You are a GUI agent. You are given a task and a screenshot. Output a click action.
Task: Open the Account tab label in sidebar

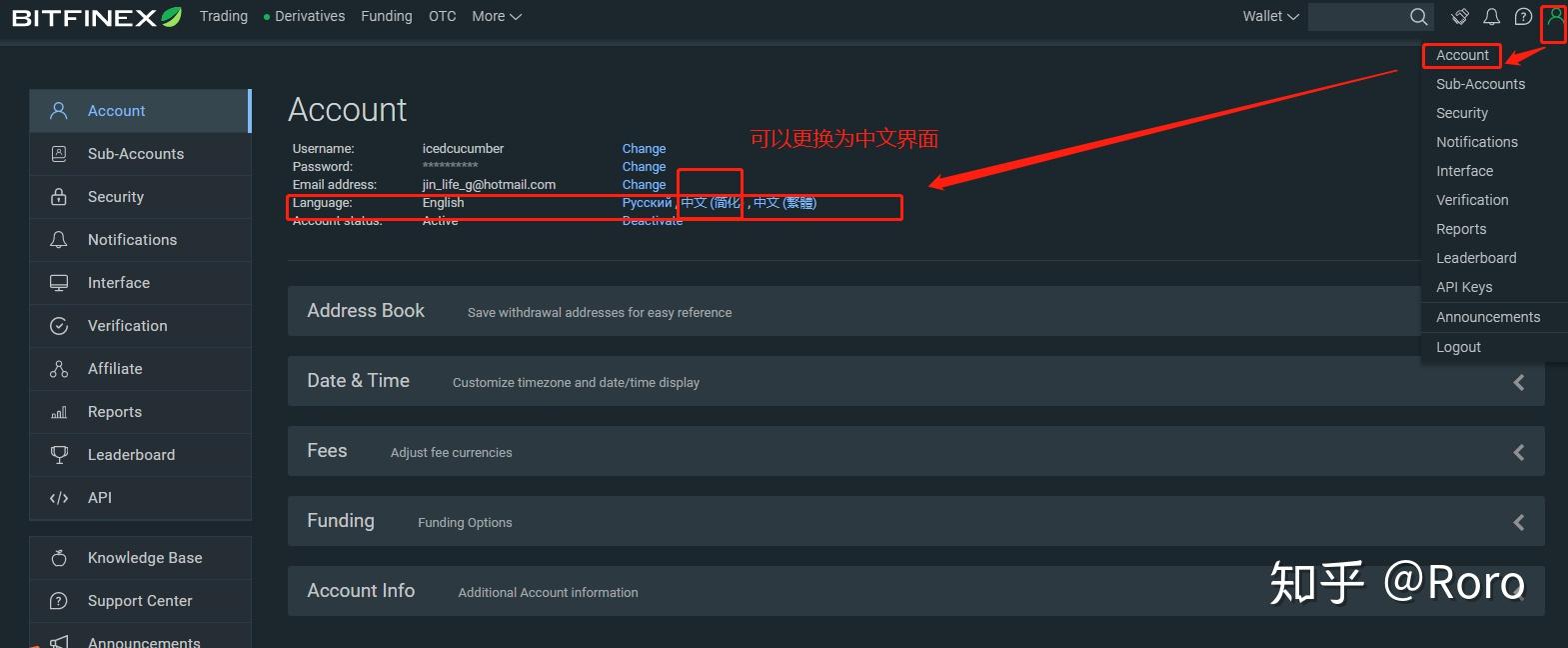[116, 111]
